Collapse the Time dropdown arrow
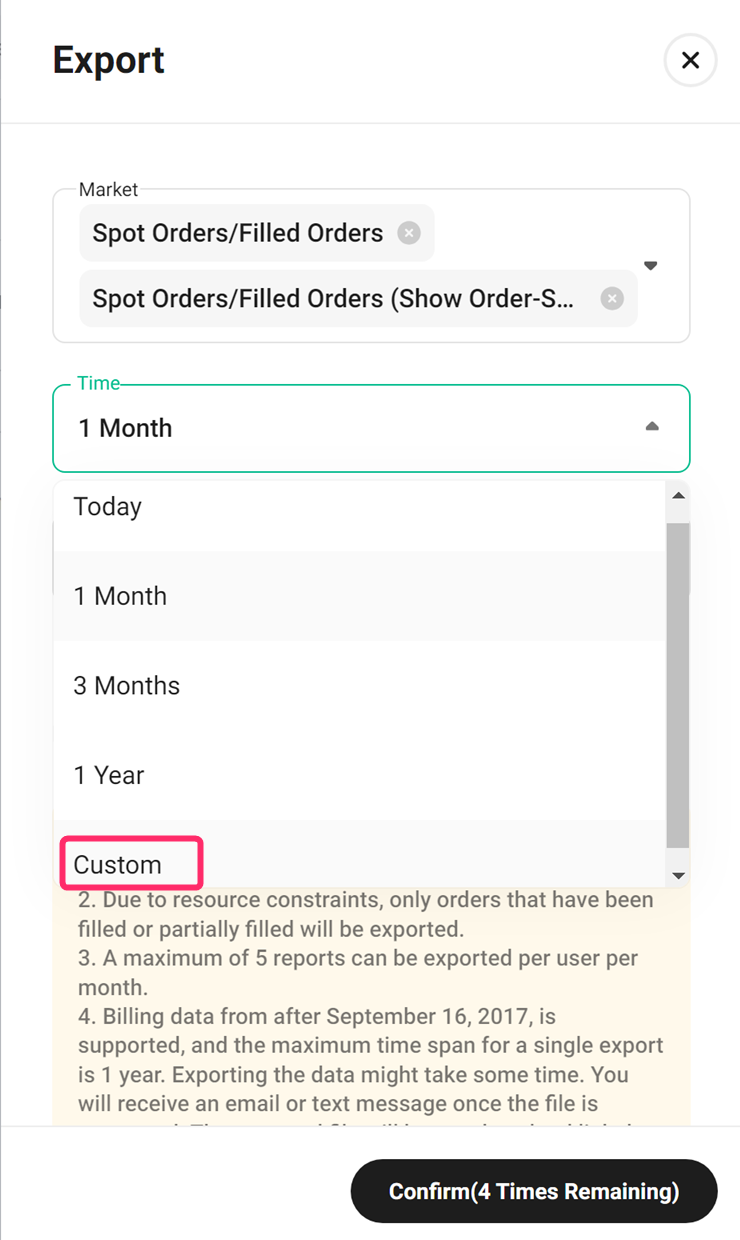 [652, 427]
